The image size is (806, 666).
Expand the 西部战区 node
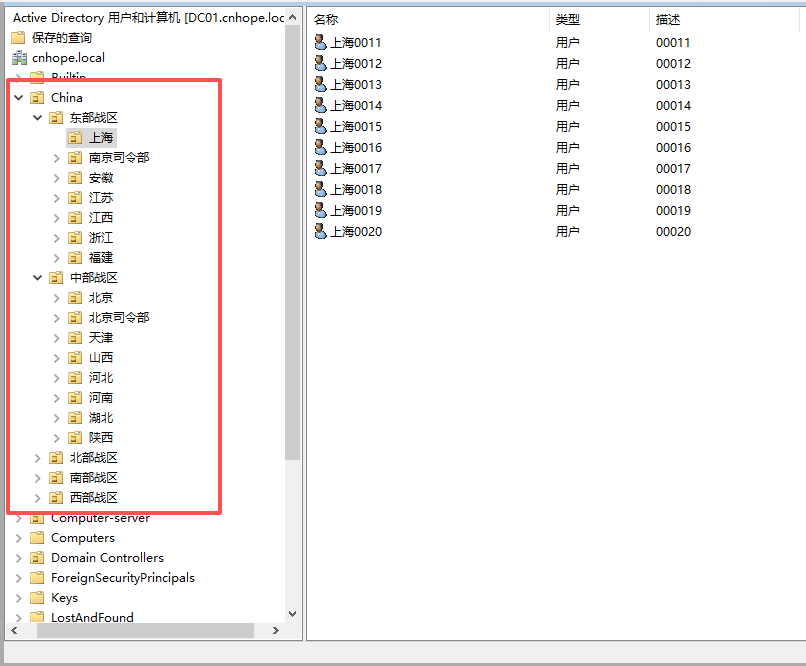click(x=38, y=498)
